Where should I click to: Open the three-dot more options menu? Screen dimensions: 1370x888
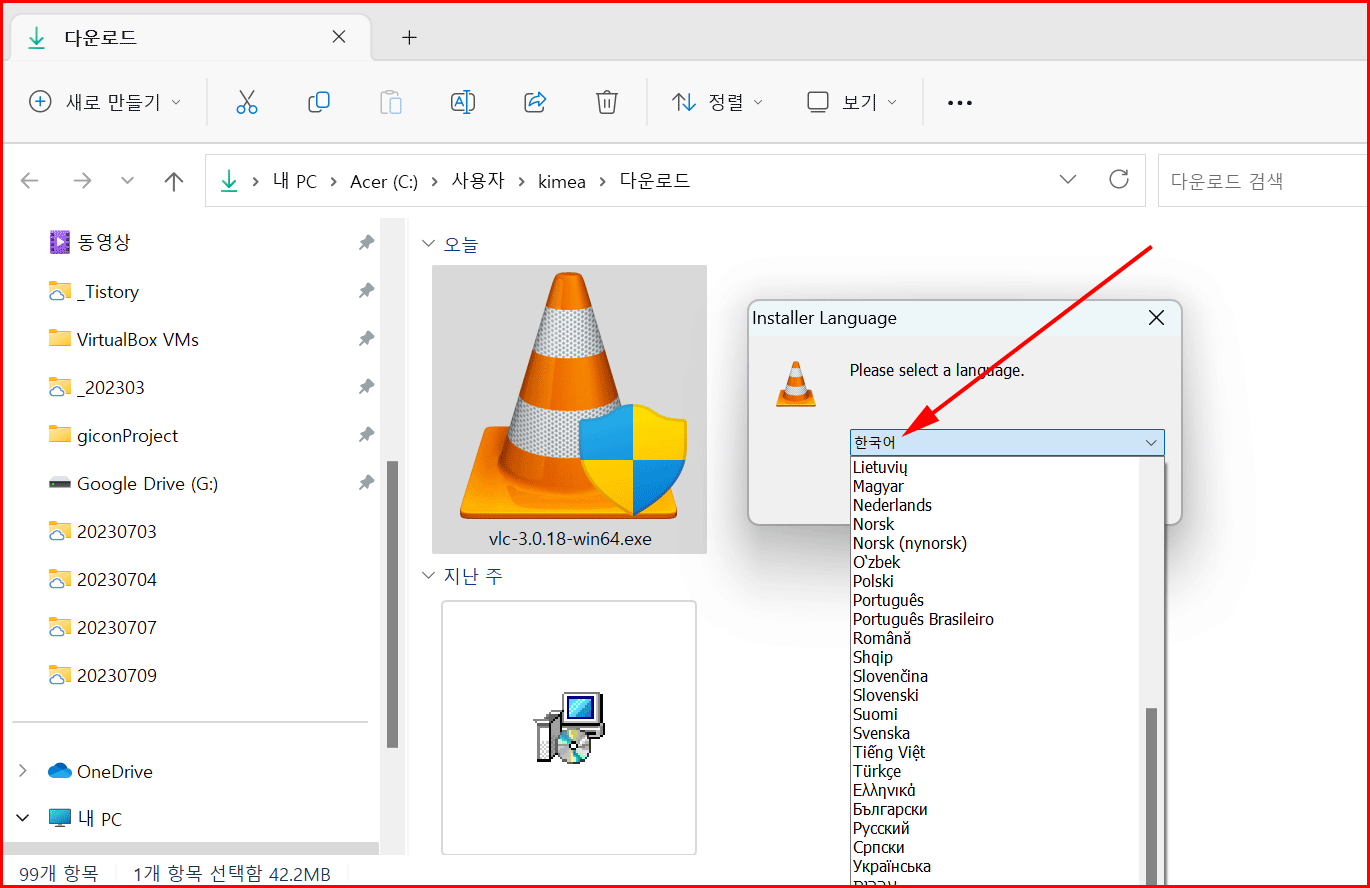[960, 103]
